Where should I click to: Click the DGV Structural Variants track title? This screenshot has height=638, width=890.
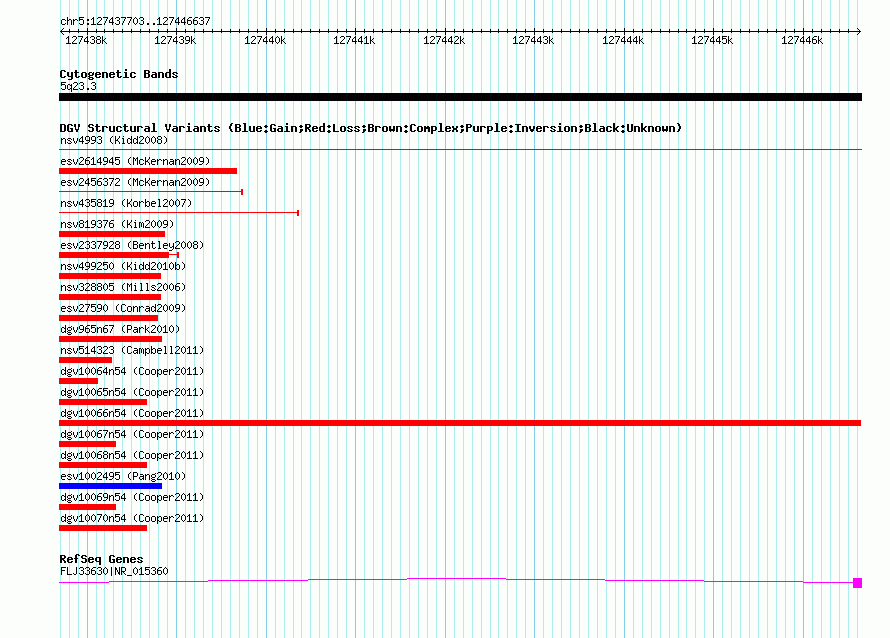point(370,128)
